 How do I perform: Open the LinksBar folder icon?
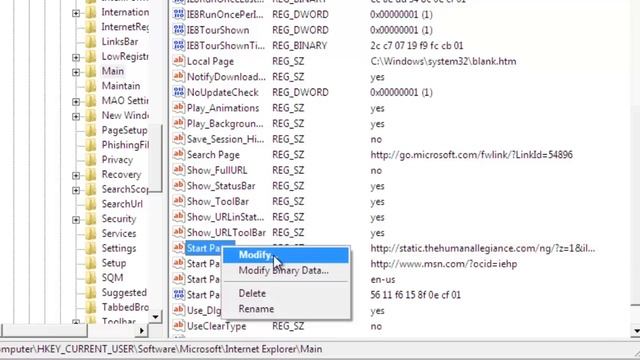click(x=91, y=42)
